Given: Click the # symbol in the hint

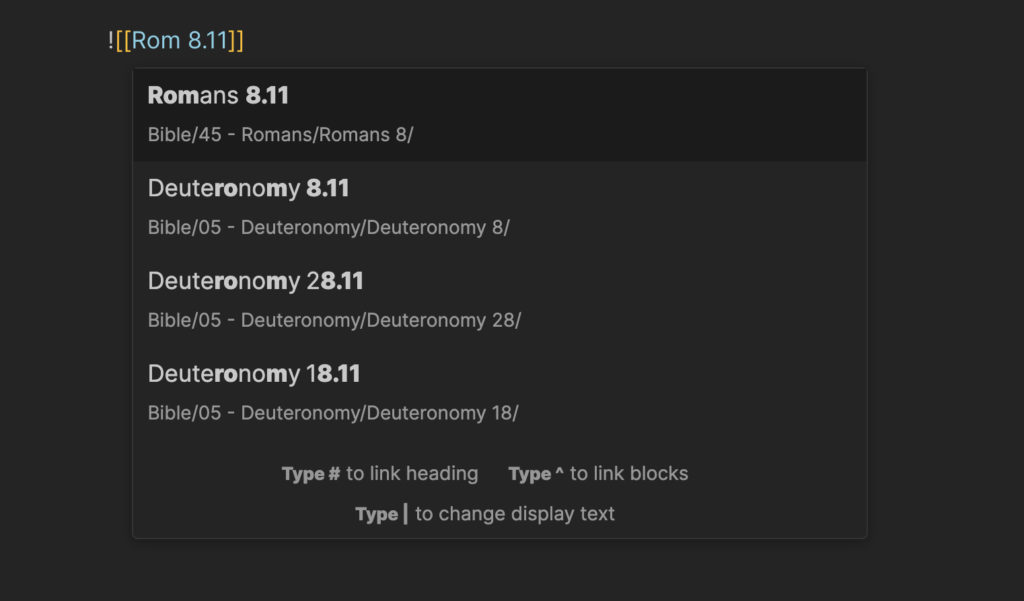Looking at the screenshot, I should tap(333, 474).
